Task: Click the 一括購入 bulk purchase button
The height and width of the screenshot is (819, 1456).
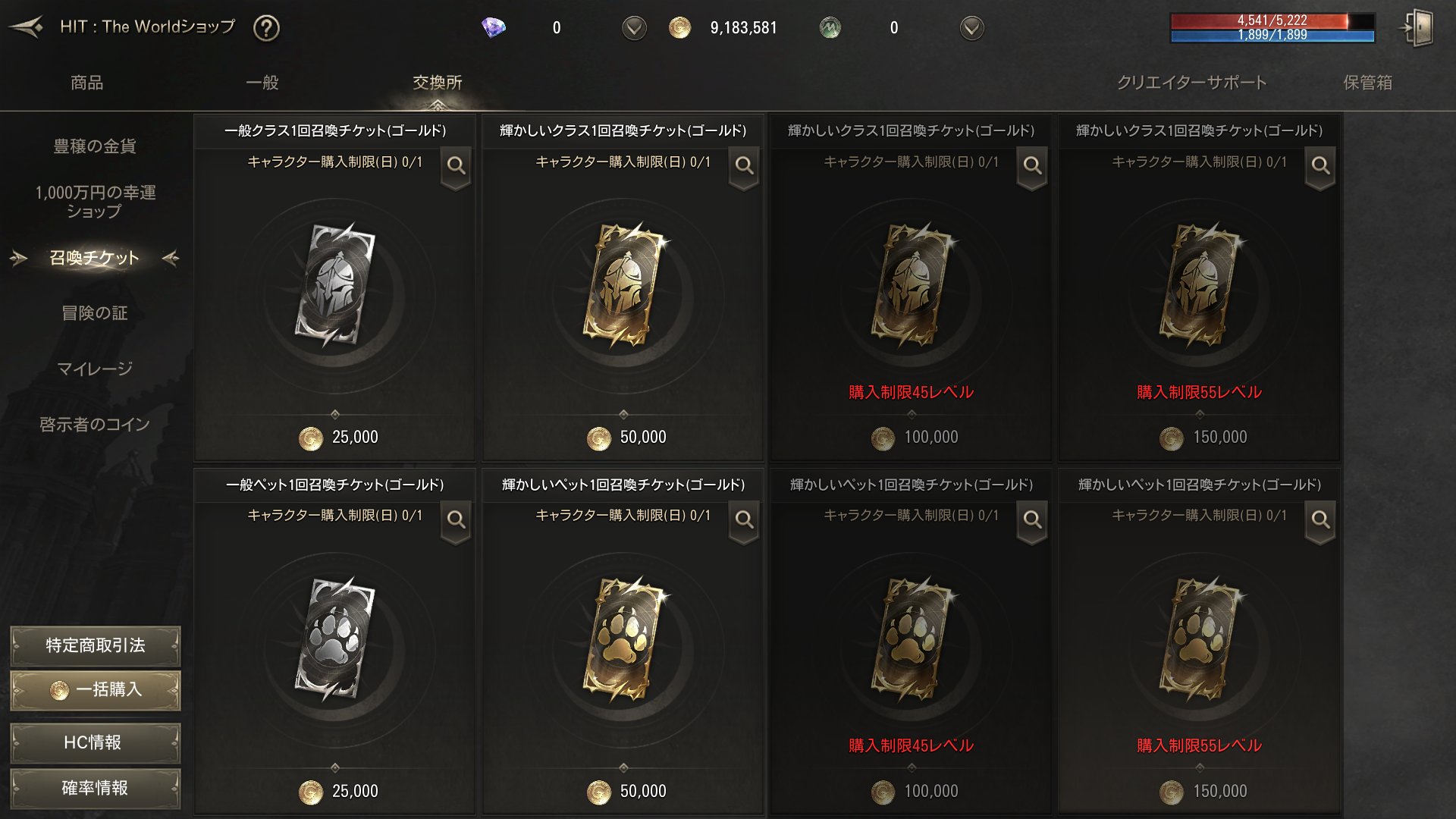Action: click(x=96, y=690)
